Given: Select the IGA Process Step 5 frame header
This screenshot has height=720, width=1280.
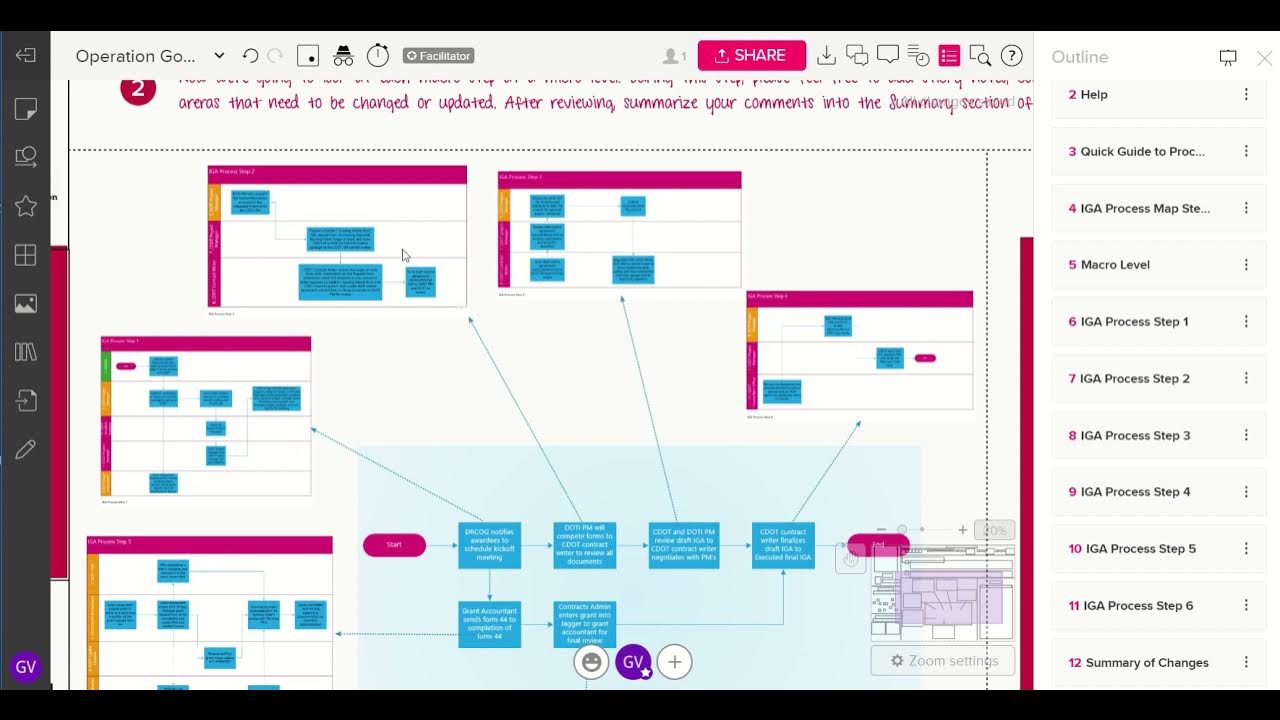Looking at the screenshot, I should 209,545.
